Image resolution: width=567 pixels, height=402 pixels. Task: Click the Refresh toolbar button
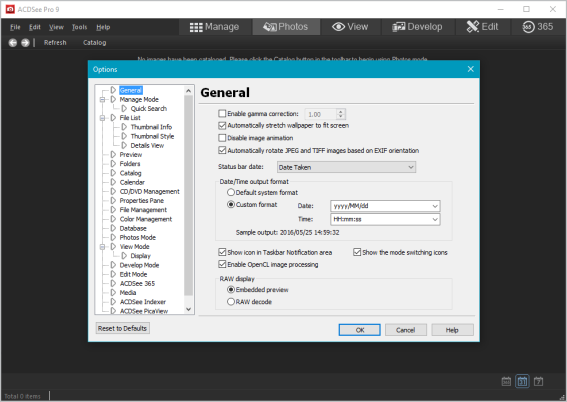pos(55,43)
